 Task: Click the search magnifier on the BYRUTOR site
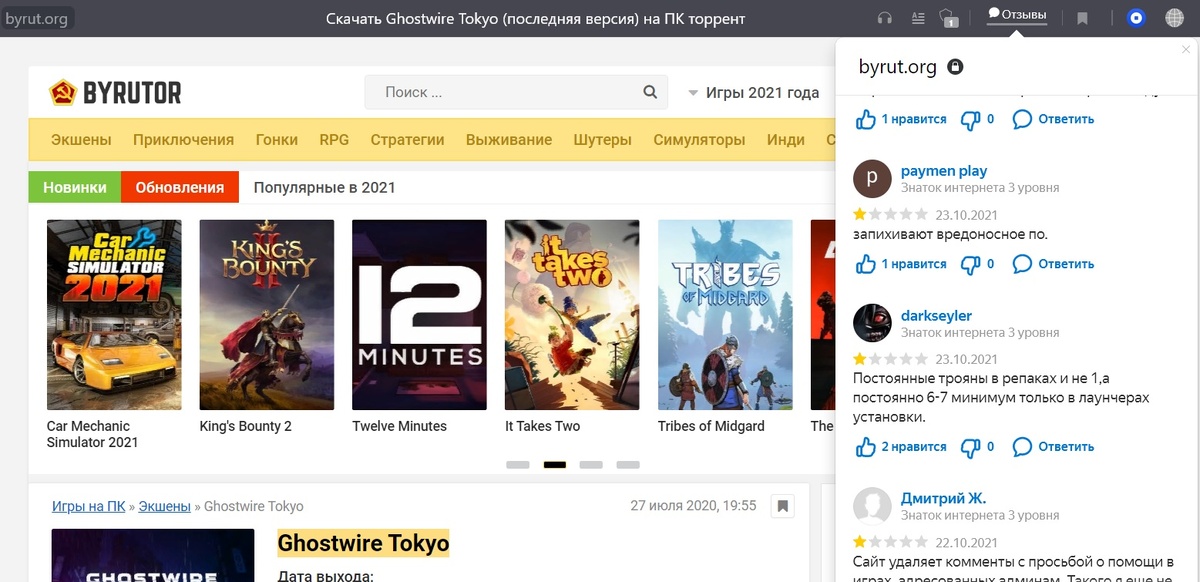point(648,91)
